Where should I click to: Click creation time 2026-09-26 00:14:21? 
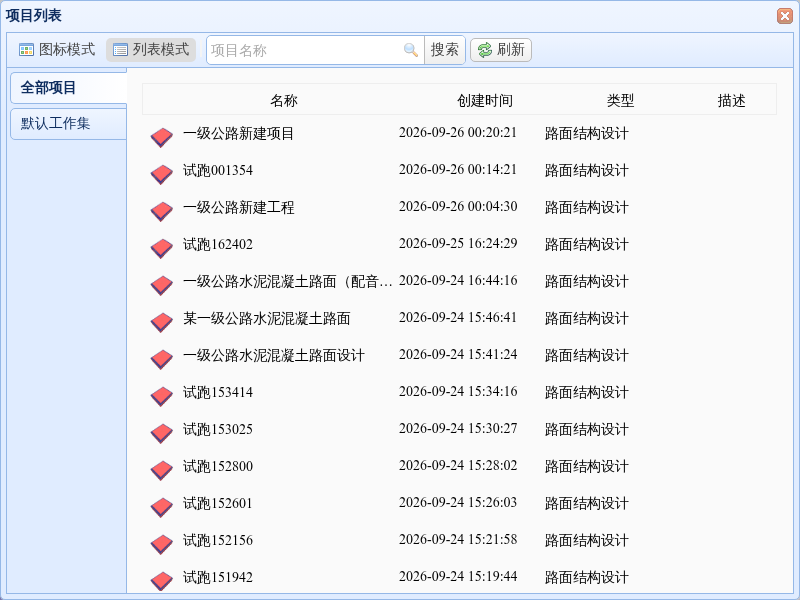click(458, 169)
